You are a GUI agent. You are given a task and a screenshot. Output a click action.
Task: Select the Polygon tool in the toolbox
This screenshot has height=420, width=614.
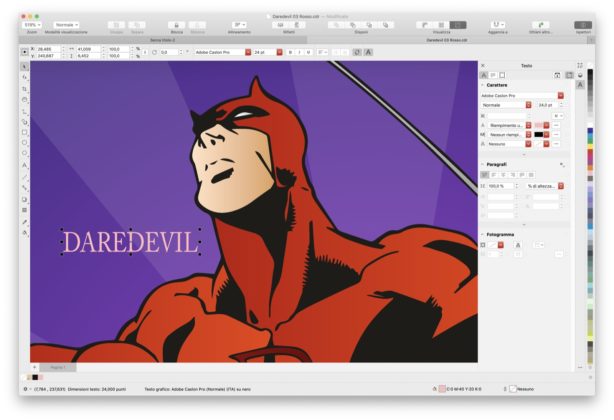pyautogui.click(x=25, y=153)
